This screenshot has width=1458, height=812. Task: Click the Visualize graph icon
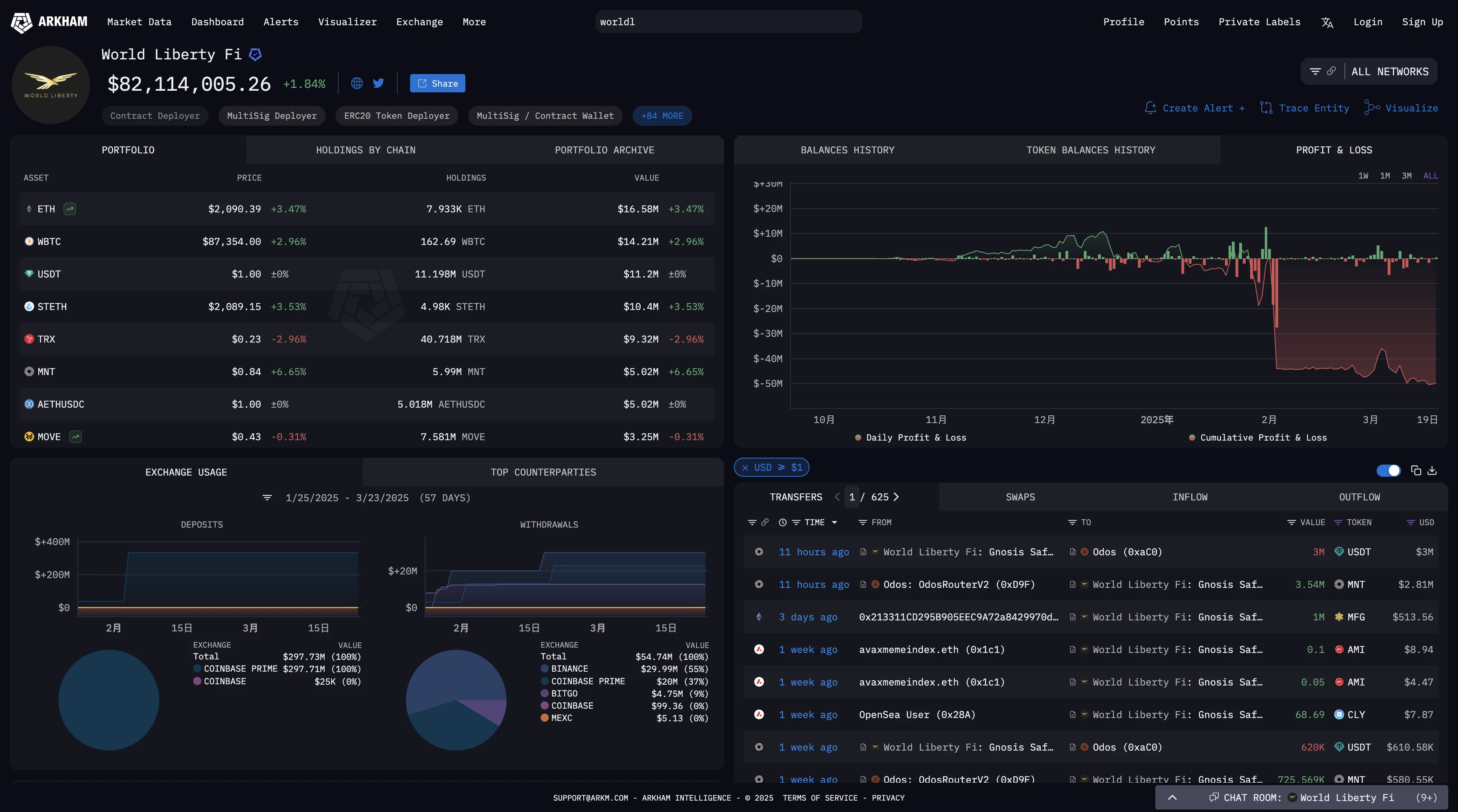(x=1371, y=107)
